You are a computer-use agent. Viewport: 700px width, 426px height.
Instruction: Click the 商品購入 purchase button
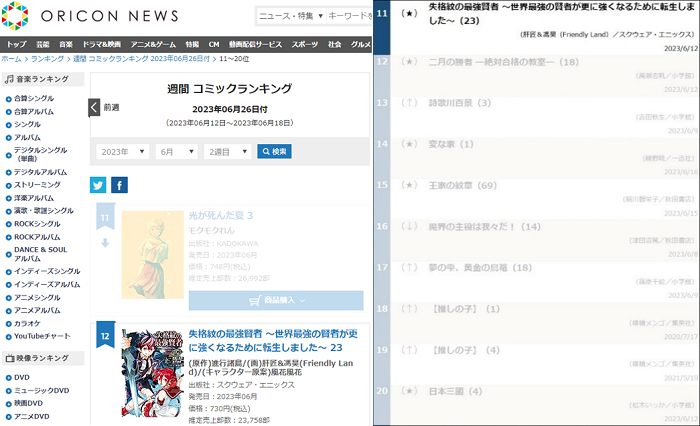pos(276,301)
